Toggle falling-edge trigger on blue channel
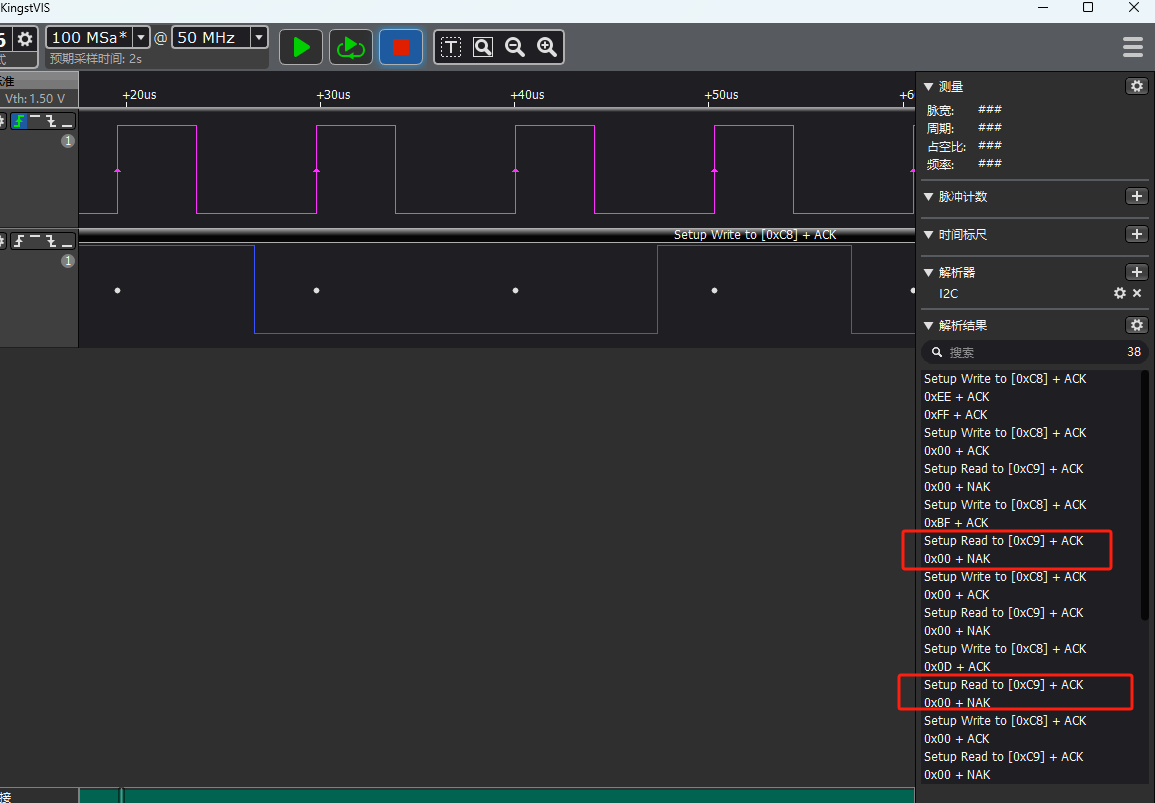1155x803 pixels. pos(51,241)
